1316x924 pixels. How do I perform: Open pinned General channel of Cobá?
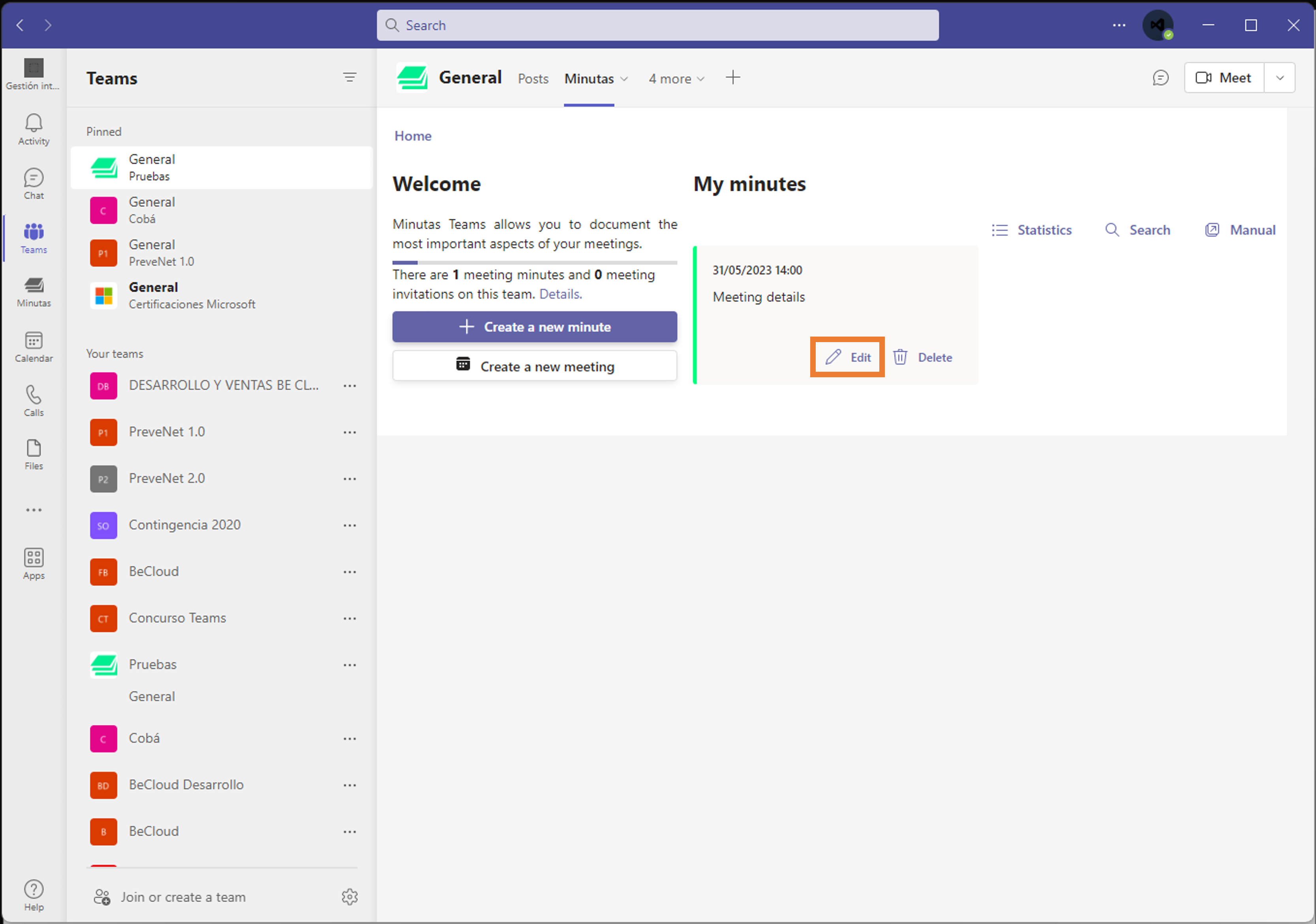coord(222,210)
